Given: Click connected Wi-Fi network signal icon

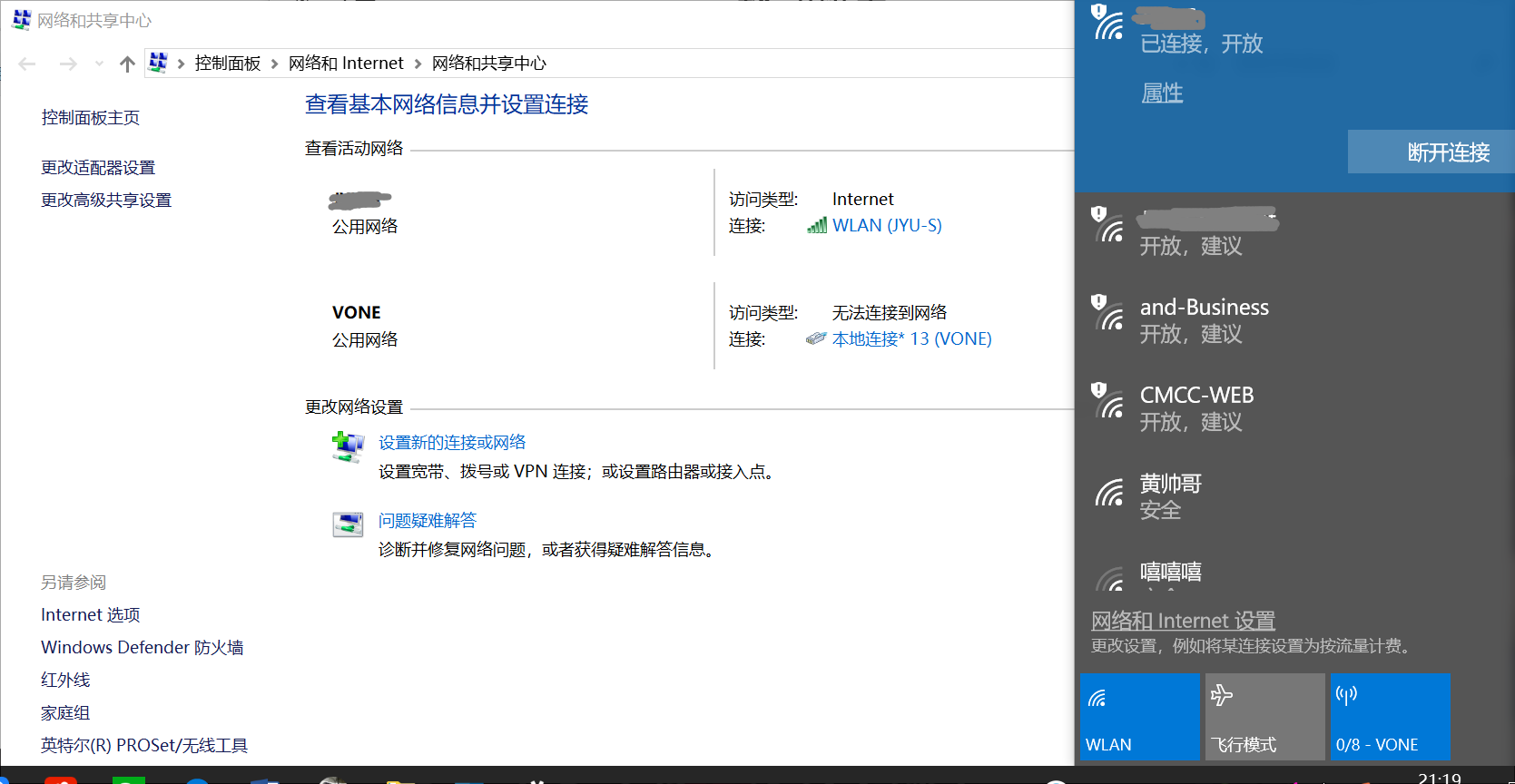Looking at the screenshot, I should pyautogui.click(x=1107, y=23).
